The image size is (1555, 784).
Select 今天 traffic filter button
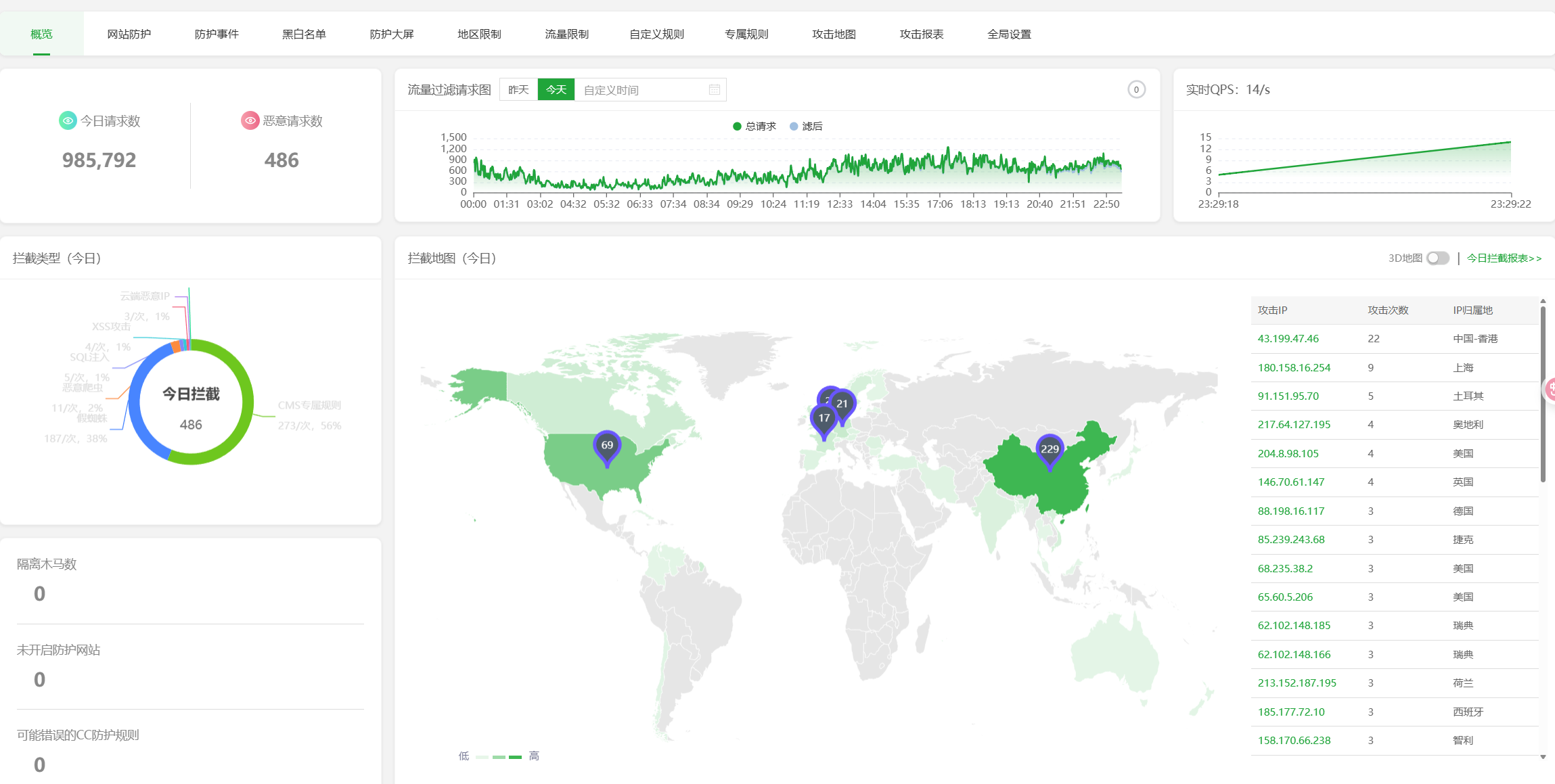556,89
